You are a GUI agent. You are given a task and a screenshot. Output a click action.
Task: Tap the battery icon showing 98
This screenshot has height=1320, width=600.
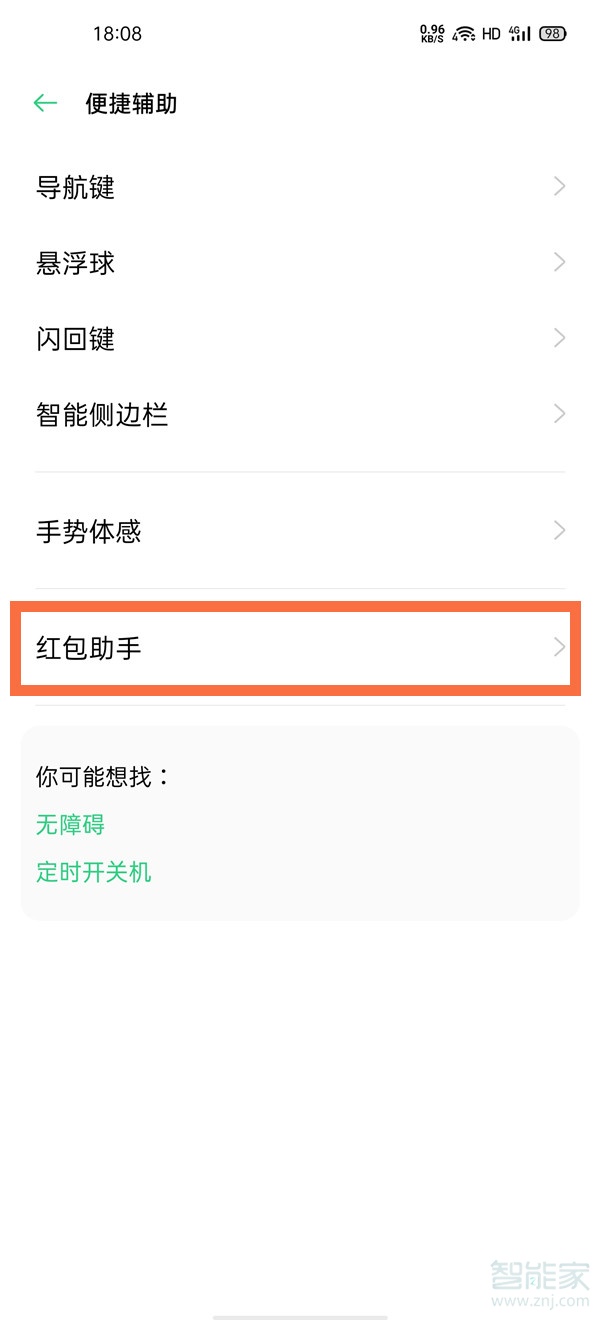[551, 33]
